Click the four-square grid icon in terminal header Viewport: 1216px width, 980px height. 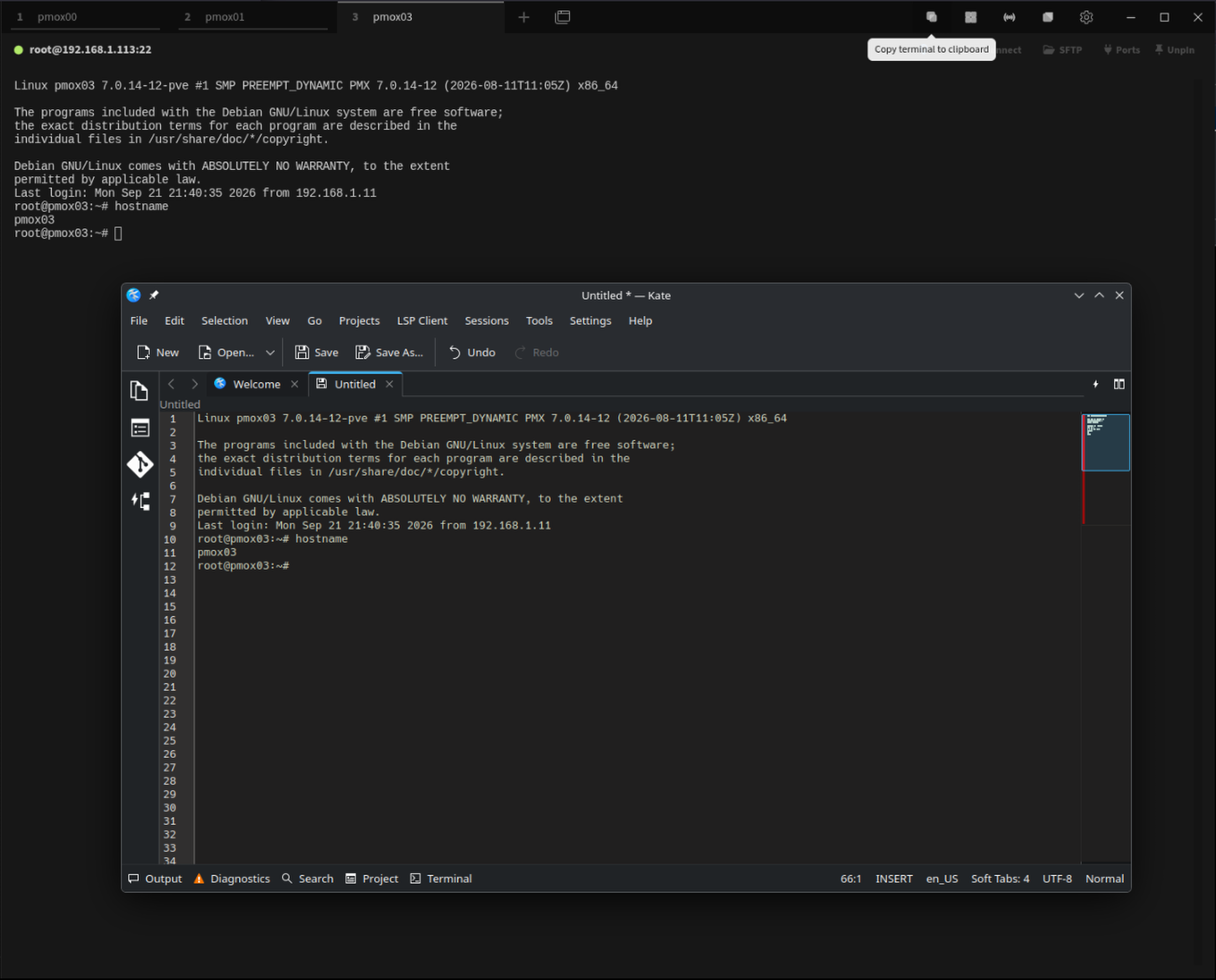click(x=970, y=17)
